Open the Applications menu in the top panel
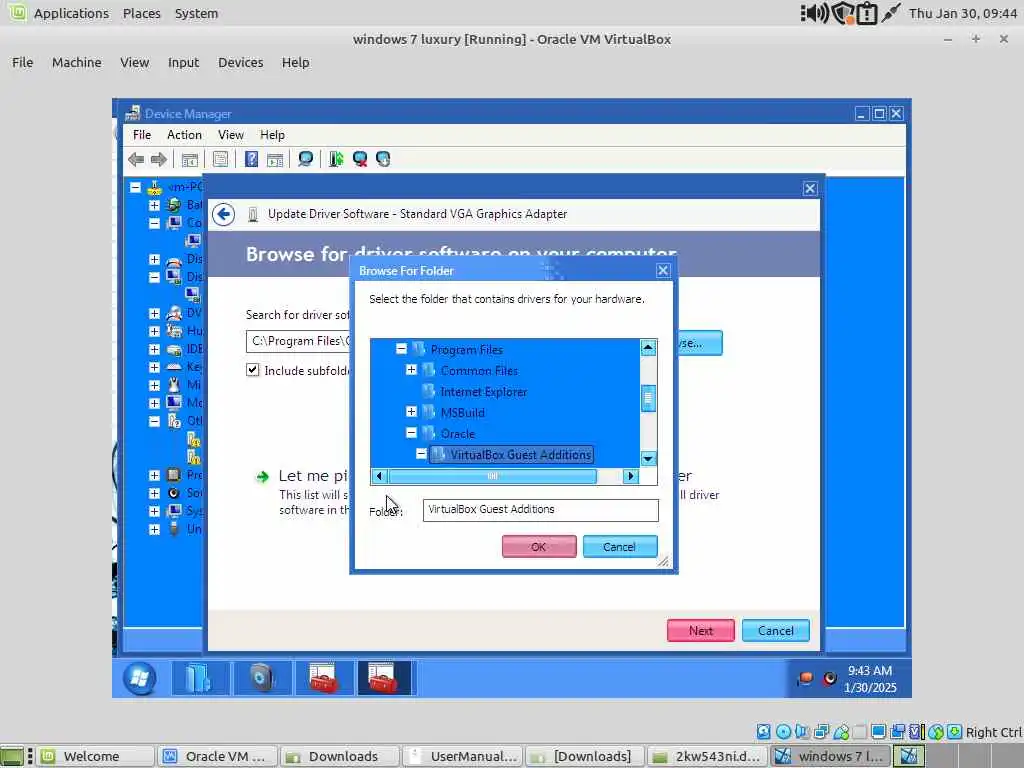This screenshot has width=1024, height=768. pyautogui.click(x=71, y=13)
